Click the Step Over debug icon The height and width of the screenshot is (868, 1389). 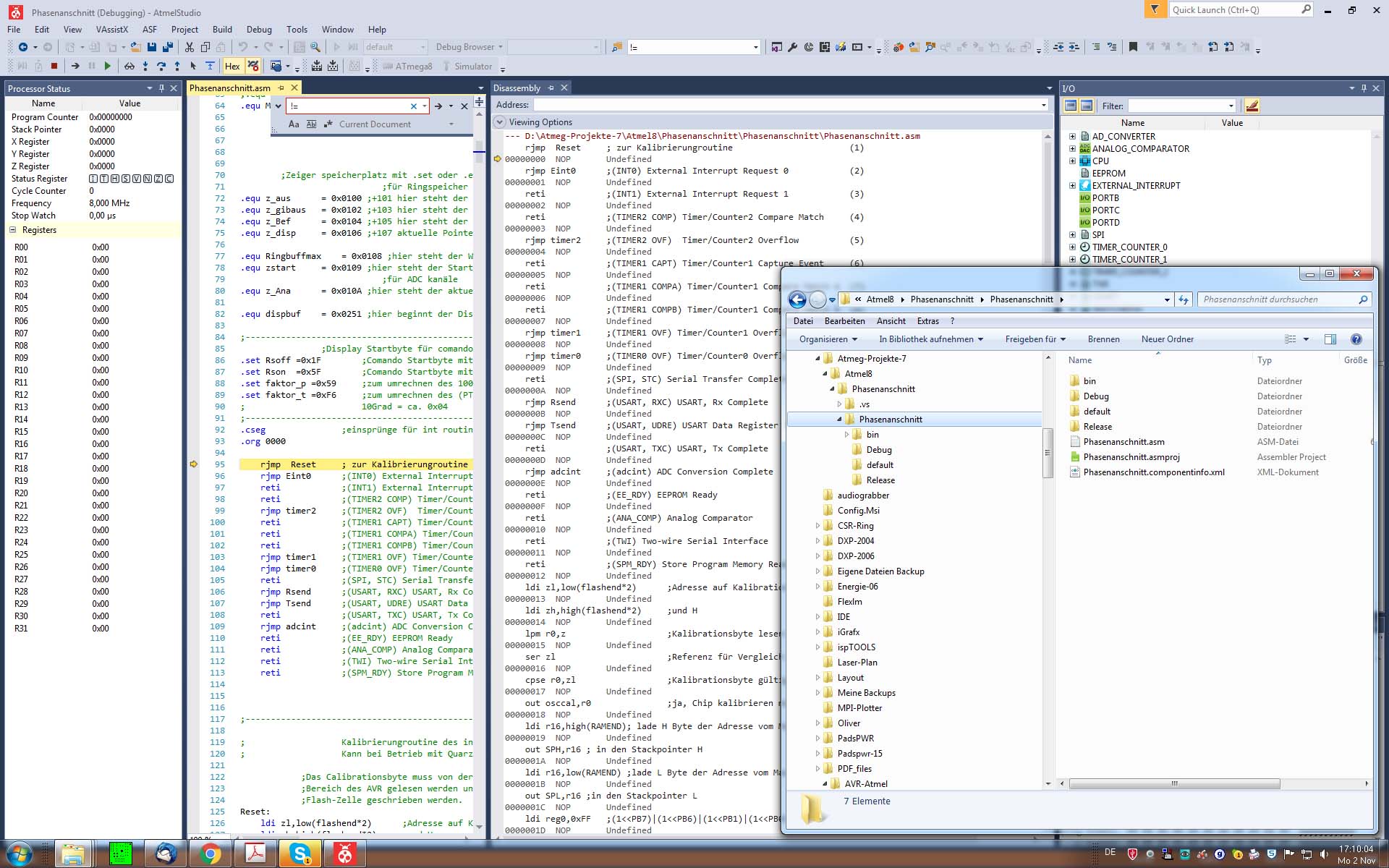point(161,66)
